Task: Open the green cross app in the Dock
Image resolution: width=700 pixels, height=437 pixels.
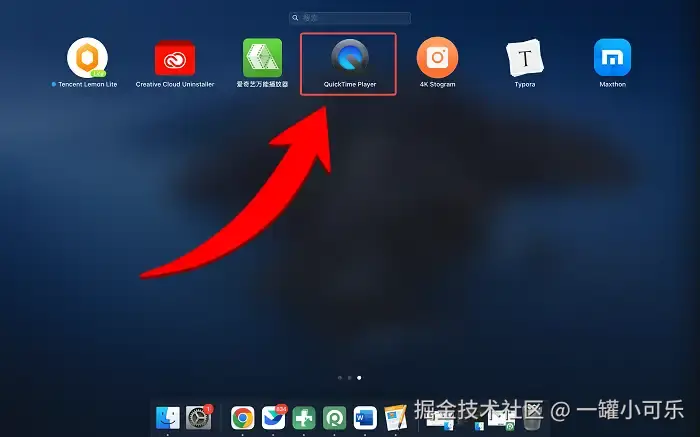Action: click(x=304, y=418)
